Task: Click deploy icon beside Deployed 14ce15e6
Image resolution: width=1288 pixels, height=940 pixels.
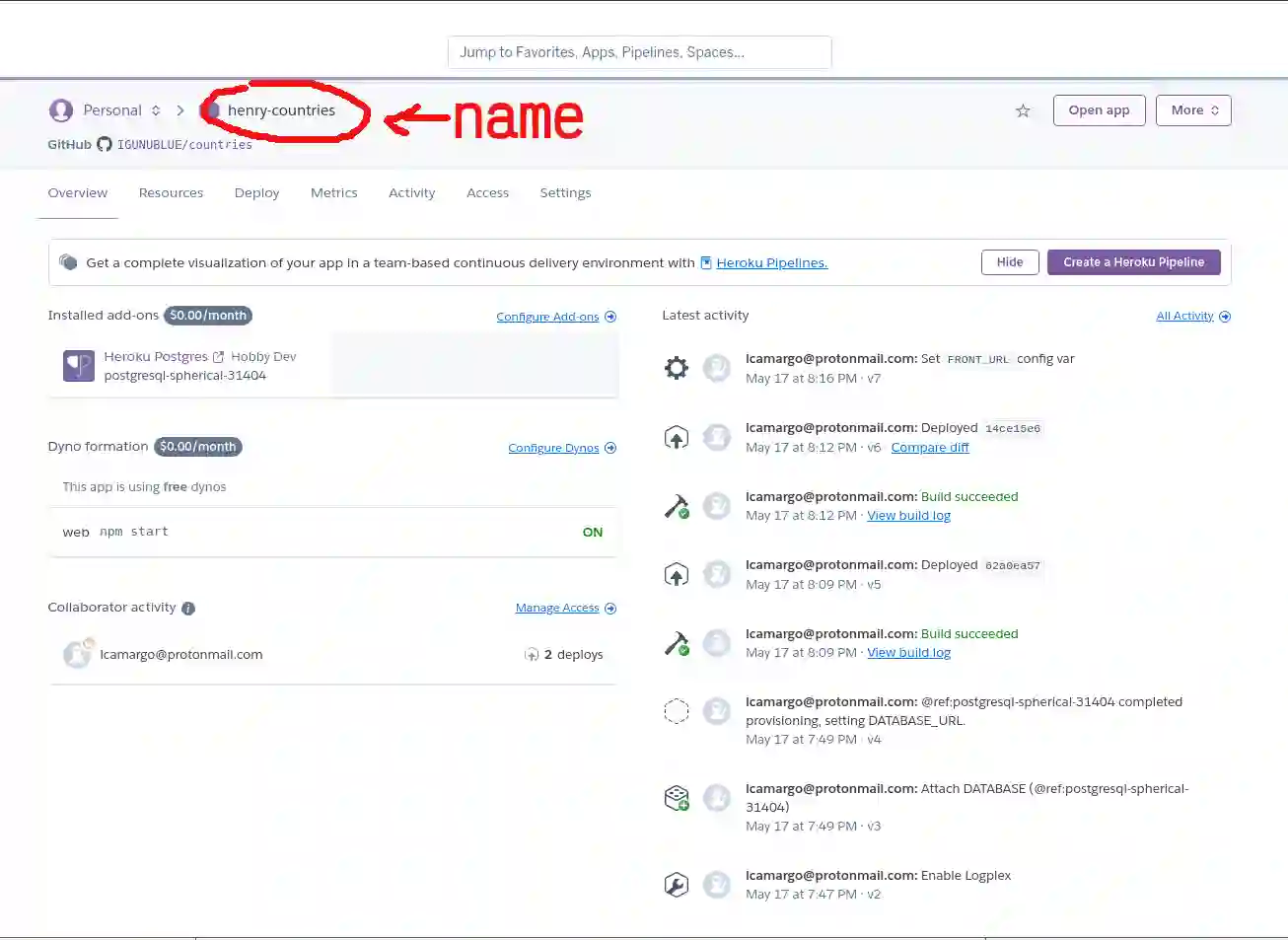Action: (677, 437)
